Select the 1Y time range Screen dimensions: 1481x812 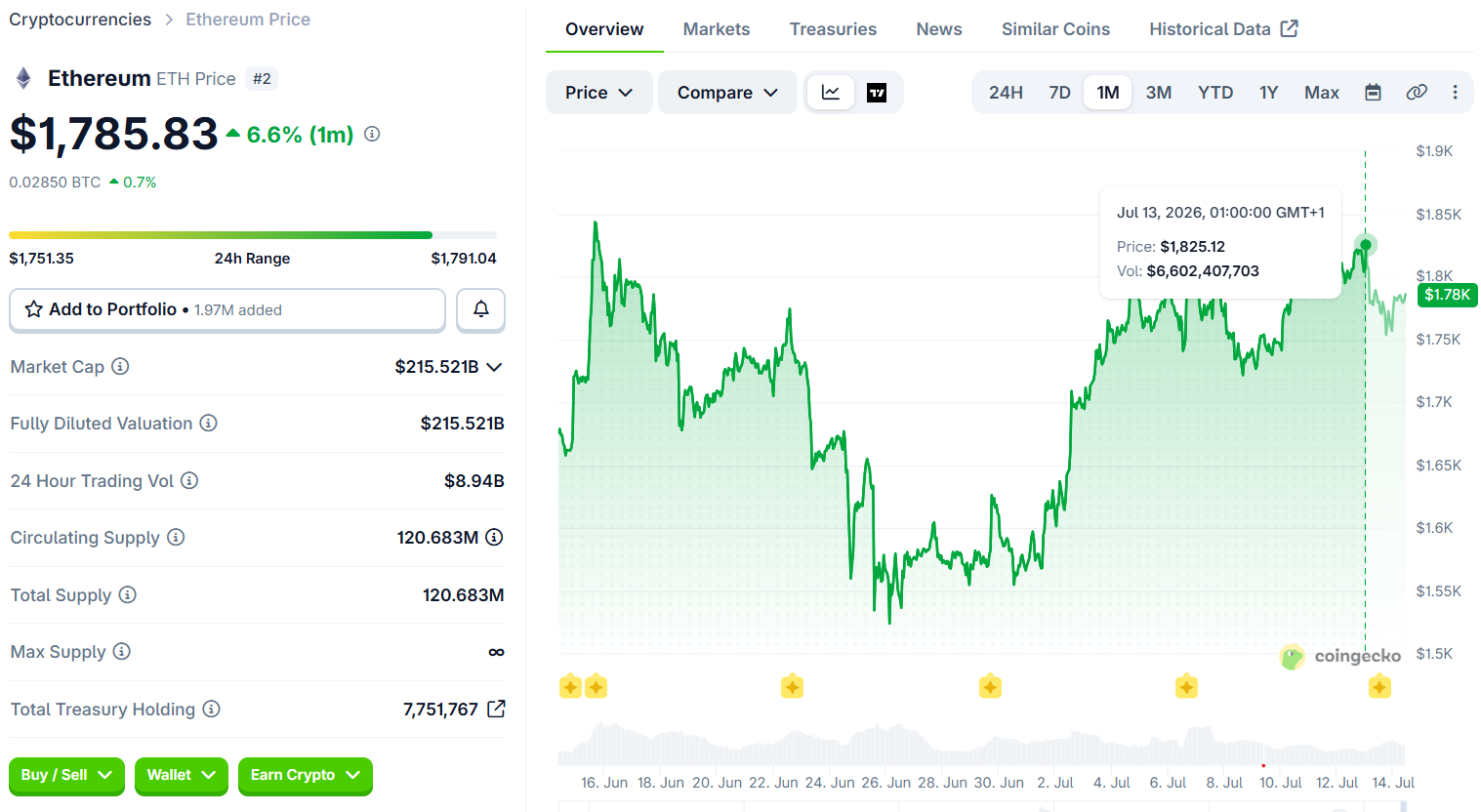pos(1268,93)
